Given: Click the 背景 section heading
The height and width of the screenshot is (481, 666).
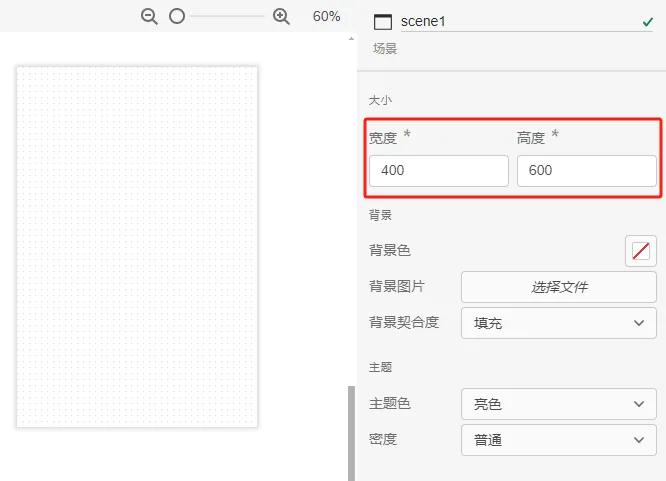Looking at the screenshot, I should point(380,215).
